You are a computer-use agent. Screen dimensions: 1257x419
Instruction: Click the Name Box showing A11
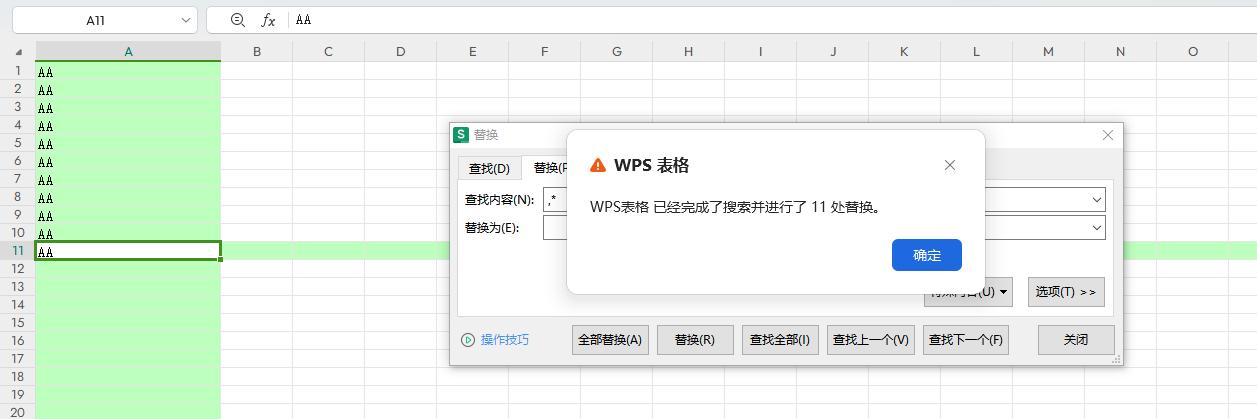[95, 20]
